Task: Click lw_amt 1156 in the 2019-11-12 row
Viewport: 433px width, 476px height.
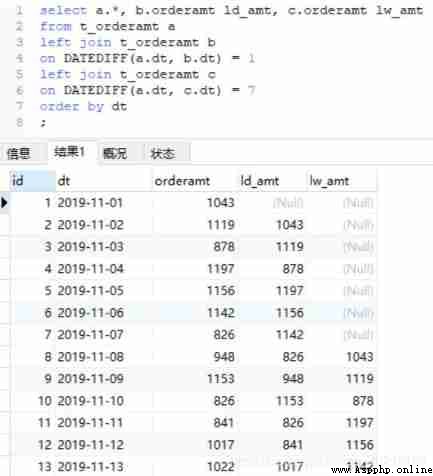Action: (359, 445)
